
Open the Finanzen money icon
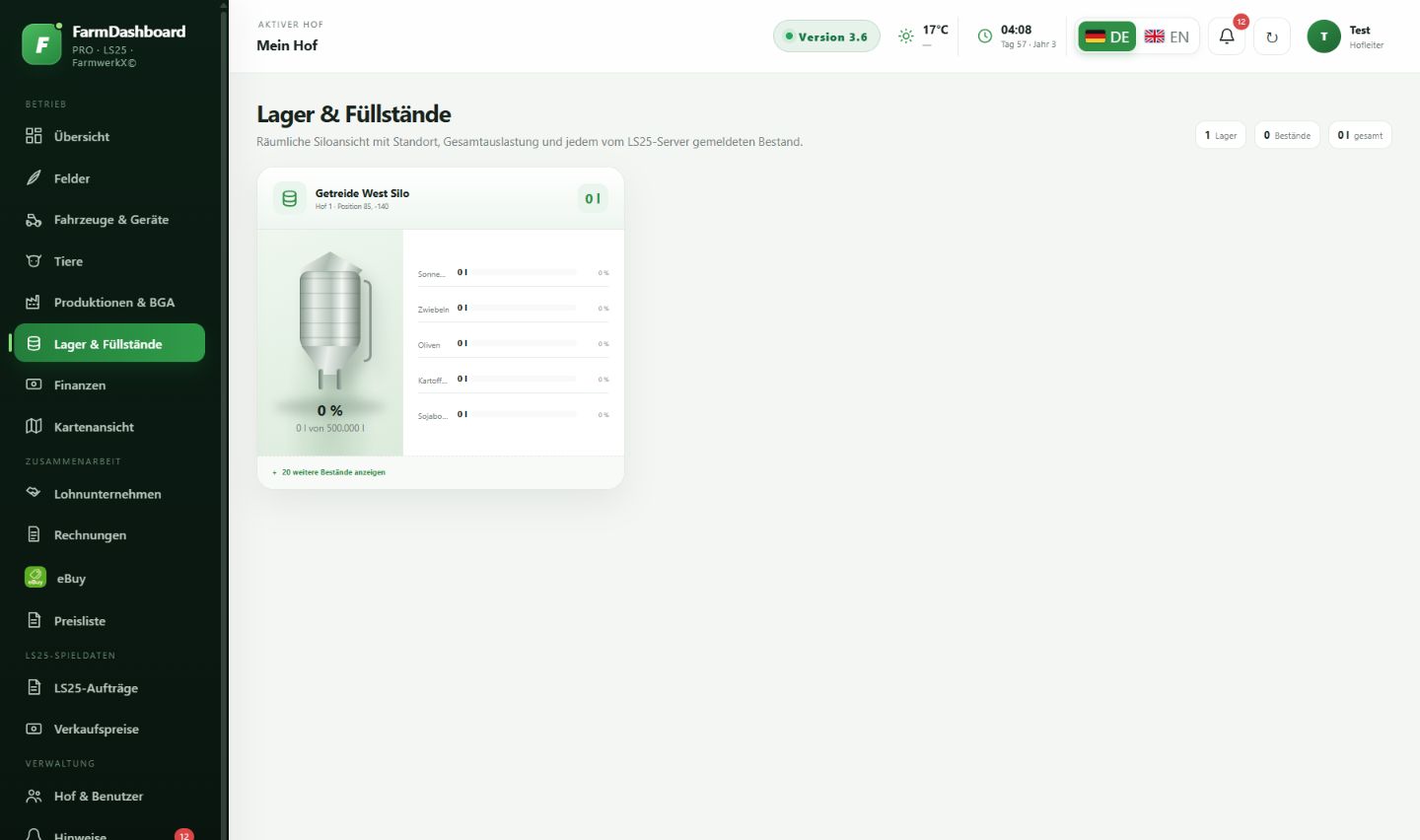34,385
